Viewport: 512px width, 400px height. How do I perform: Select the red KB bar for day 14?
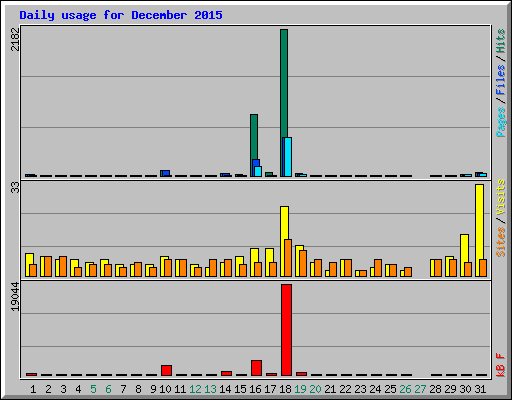click(226, 373)
